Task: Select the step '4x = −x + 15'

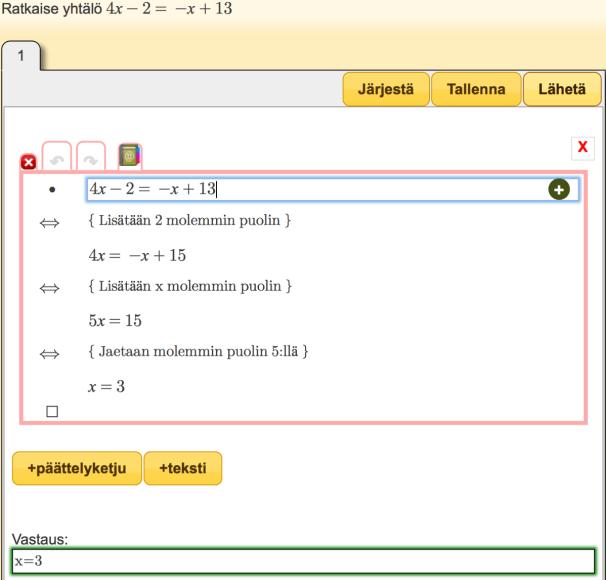Action: tap(137, 255)
